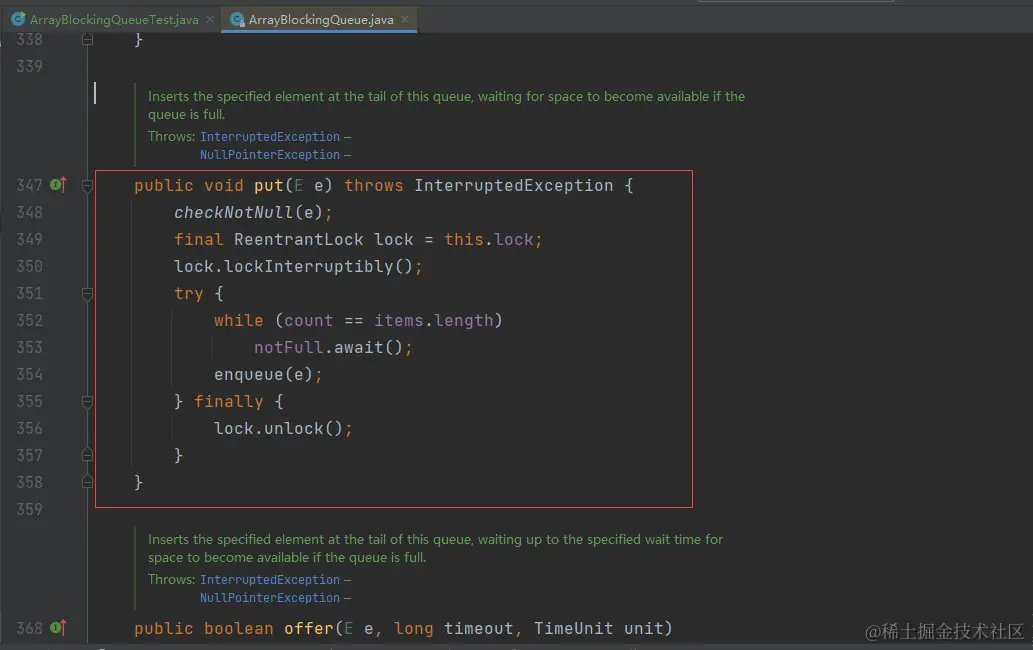1033x650 pixels.
Task: Click the fold end marker at line 358
Action: pyautogui.click(x=87, y=482)
